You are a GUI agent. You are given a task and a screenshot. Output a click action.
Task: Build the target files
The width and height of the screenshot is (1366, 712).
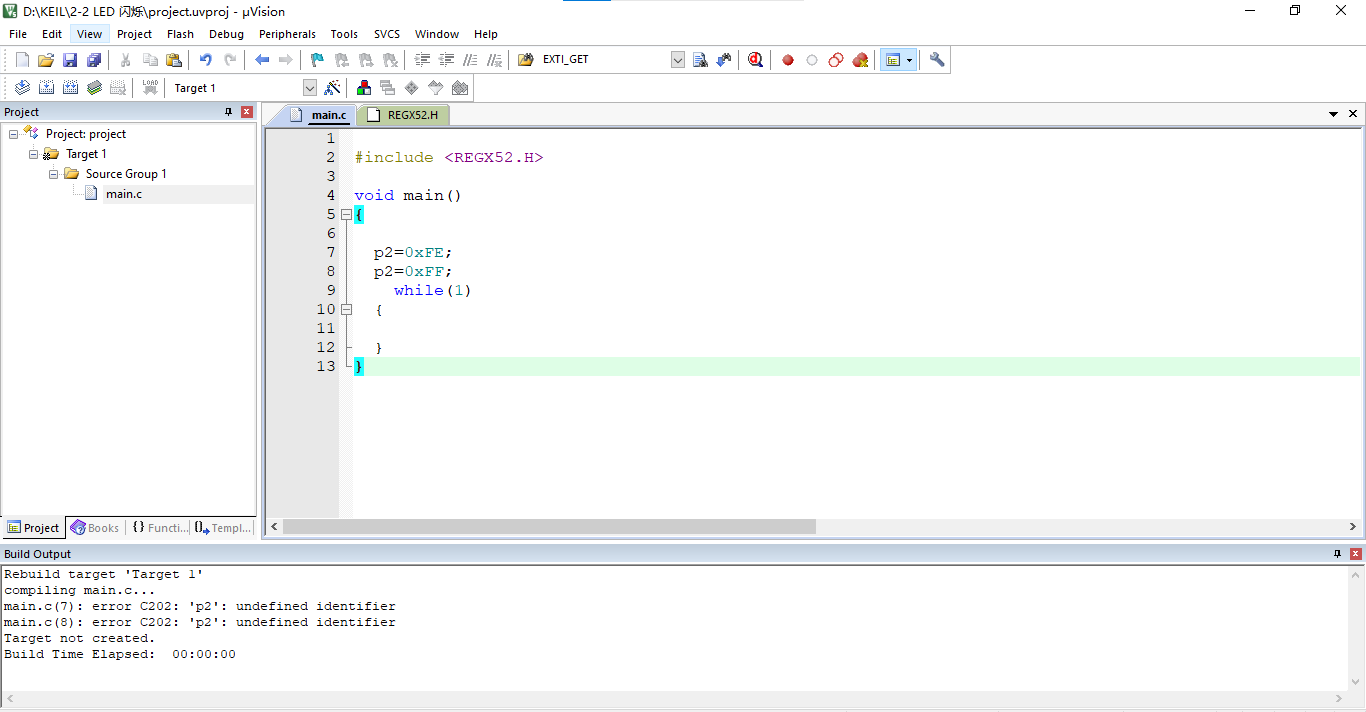pos(46,88)
